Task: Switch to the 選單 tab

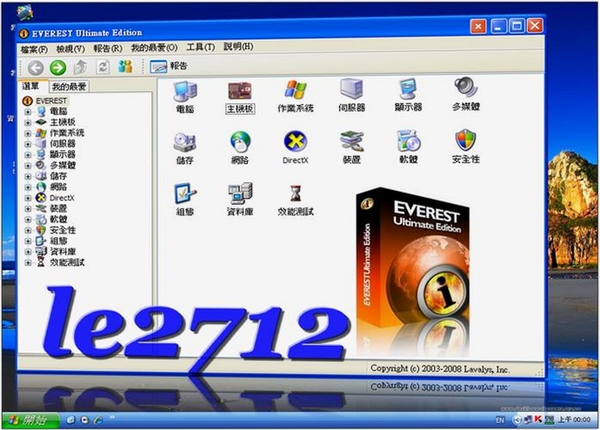Action: pos(31,86)
